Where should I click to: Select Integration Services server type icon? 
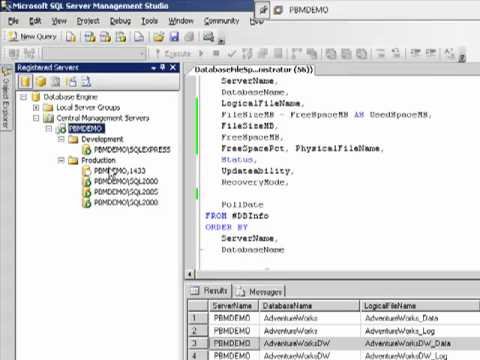click(x=86, y=82)
